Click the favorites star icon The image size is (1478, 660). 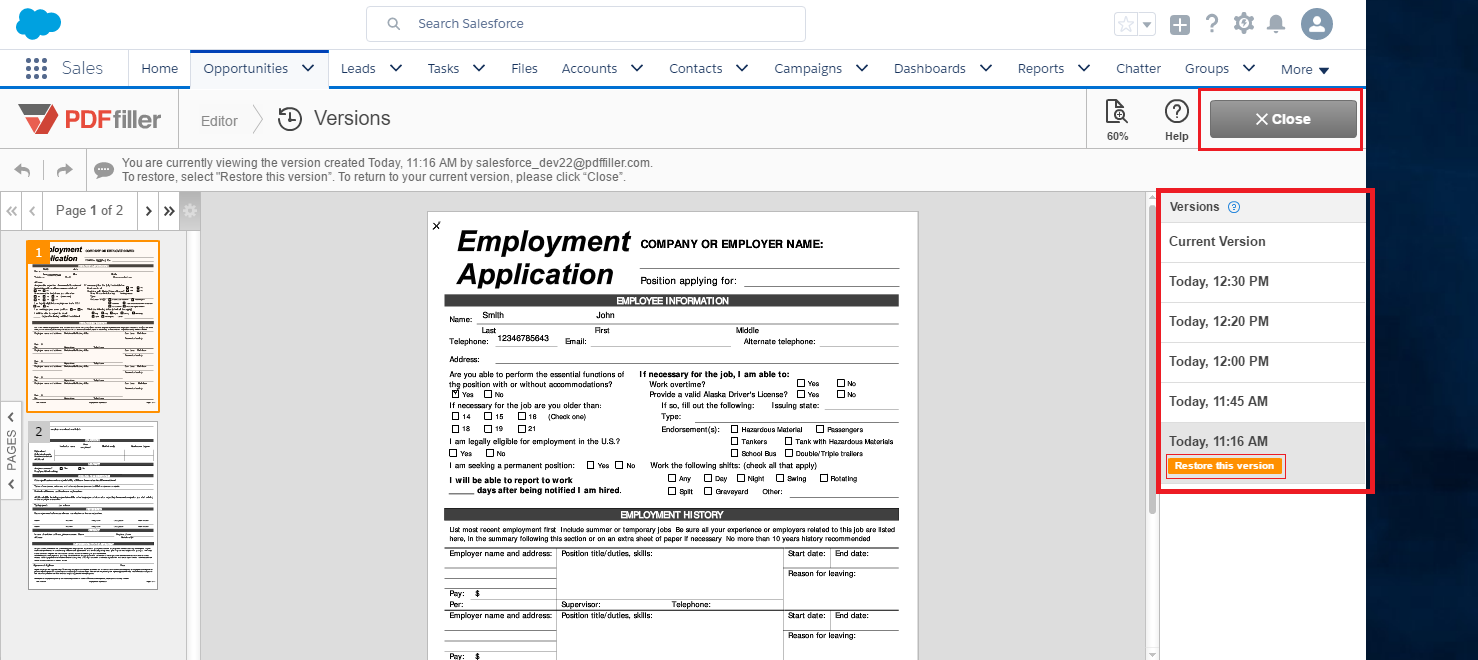coord(1126,24)
